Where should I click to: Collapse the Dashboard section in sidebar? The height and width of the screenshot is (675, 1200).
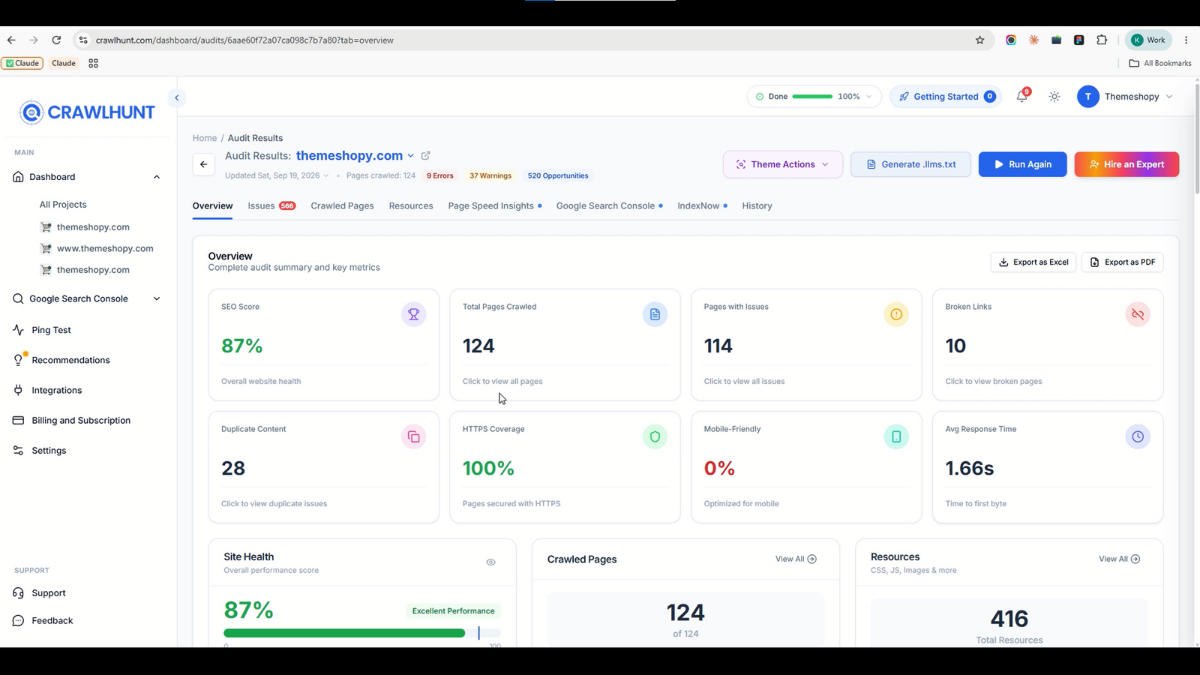[x=157, y=177]
